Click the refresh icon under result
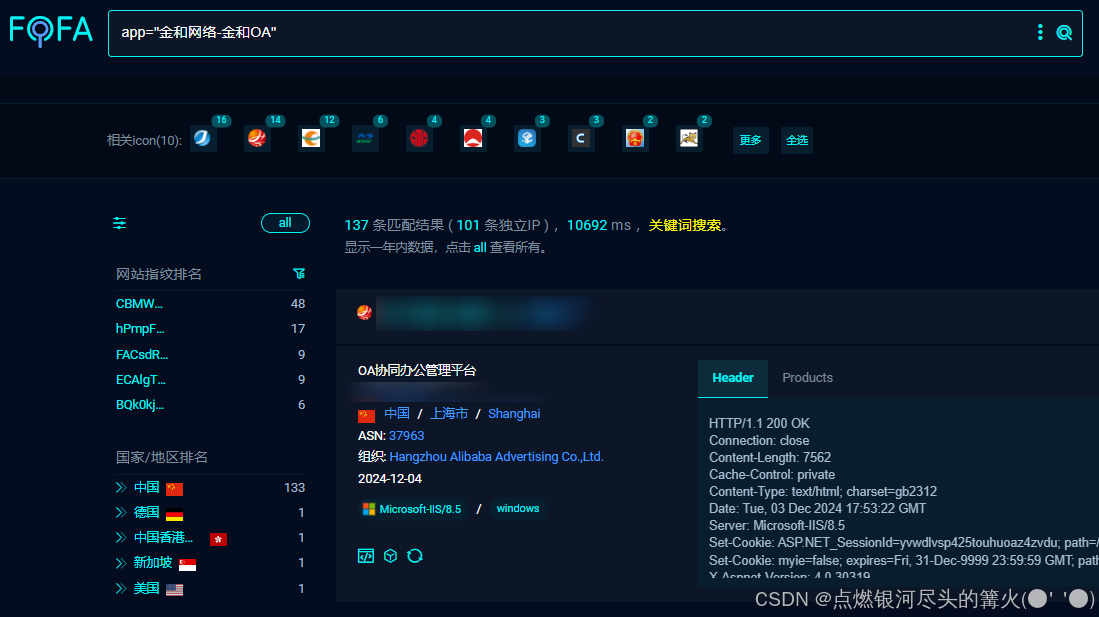This screenshot has width=1099, height=617. point(415,556)
